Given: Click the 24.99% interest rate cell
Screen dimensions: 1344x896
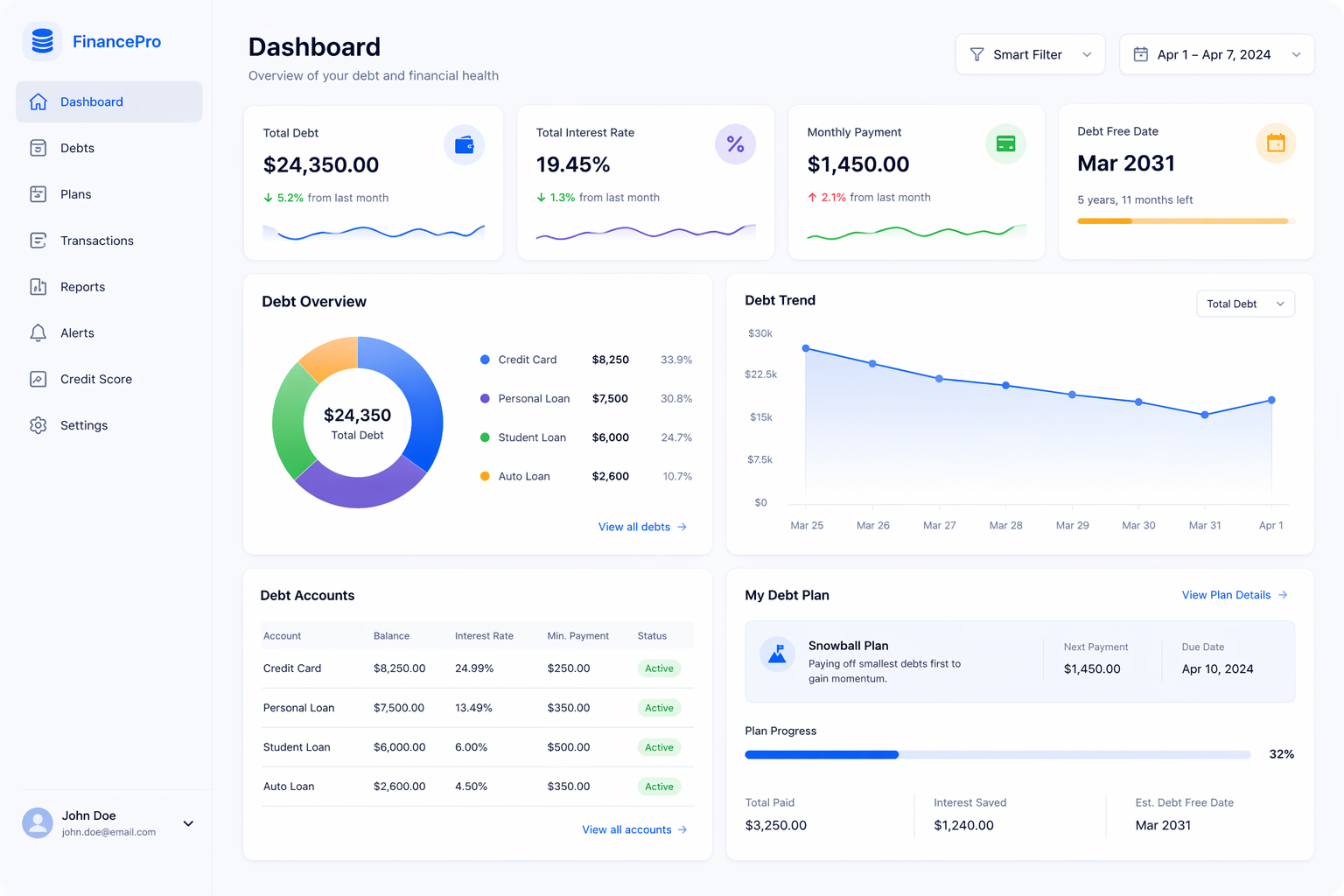Looking at the screenshot, I should pyautogui.click(x=474, y=668).
